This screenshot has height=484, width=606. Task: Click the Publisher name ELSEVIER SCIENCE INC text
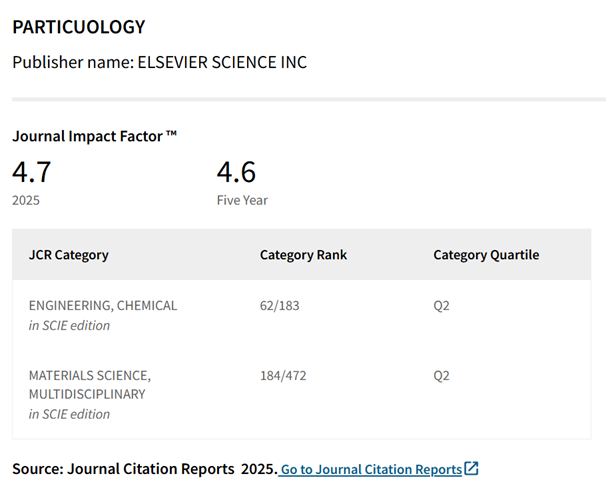click(x=160, y=62)
